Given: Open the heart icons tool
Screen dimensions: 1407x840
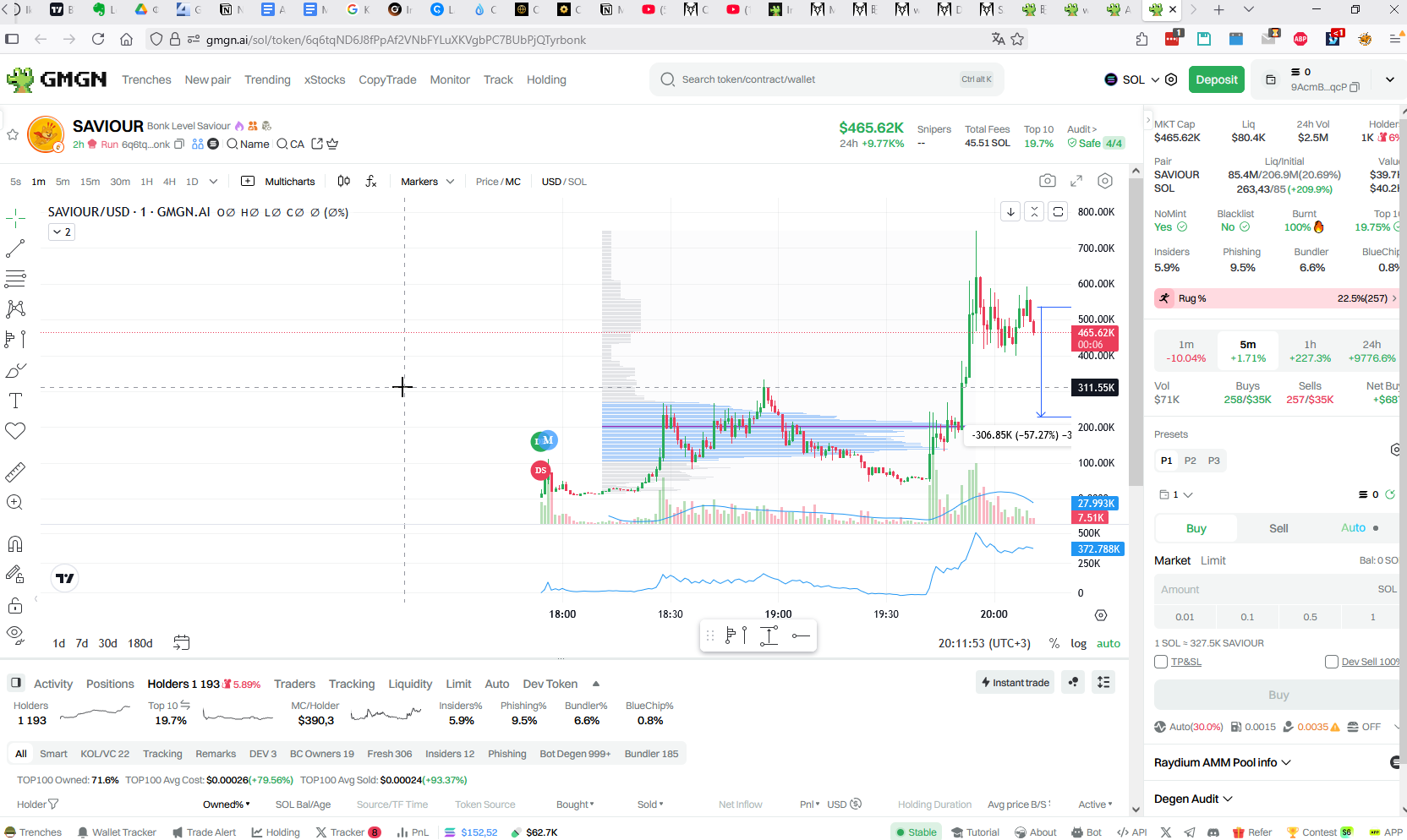Looking at the screenshot, I should [15, 431].
